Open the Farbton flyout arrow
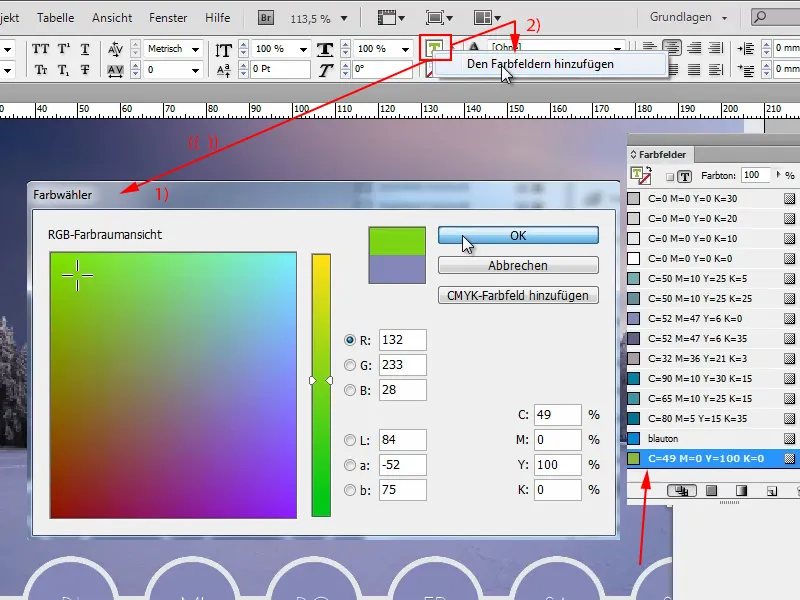This screenshot has height=600, width=800. coord(778,174)
